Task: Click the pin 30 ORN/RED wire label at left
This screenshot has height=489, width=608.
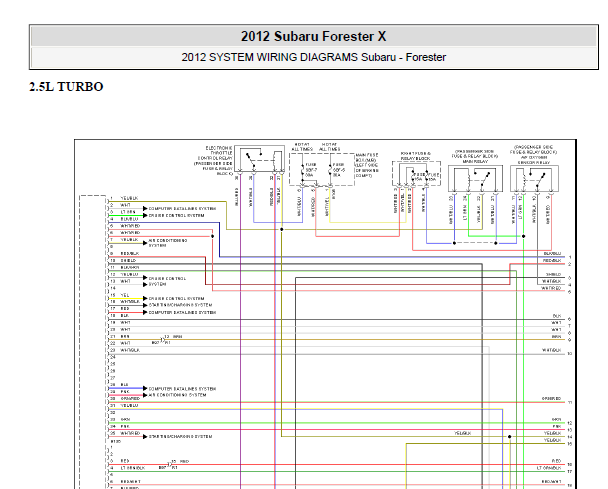Action: click(130, 399)
